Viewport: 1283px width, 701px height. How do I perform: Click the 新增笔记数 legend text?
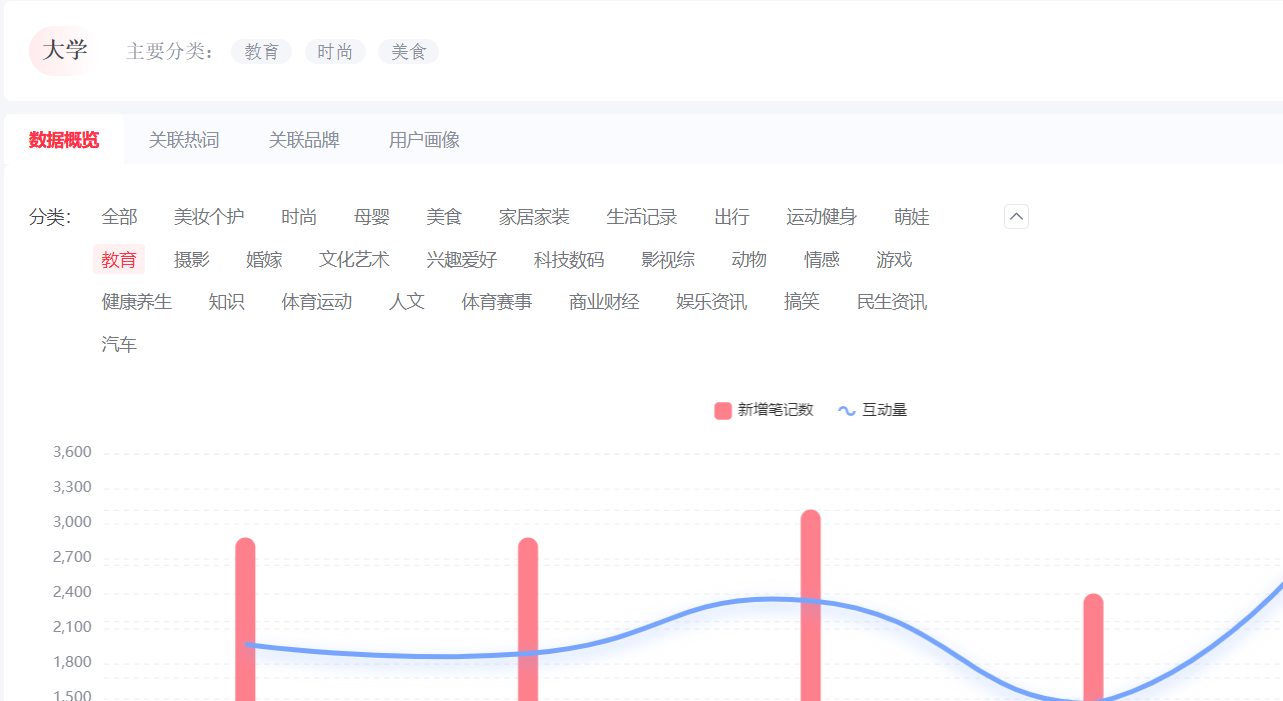[x=776, y=410]
